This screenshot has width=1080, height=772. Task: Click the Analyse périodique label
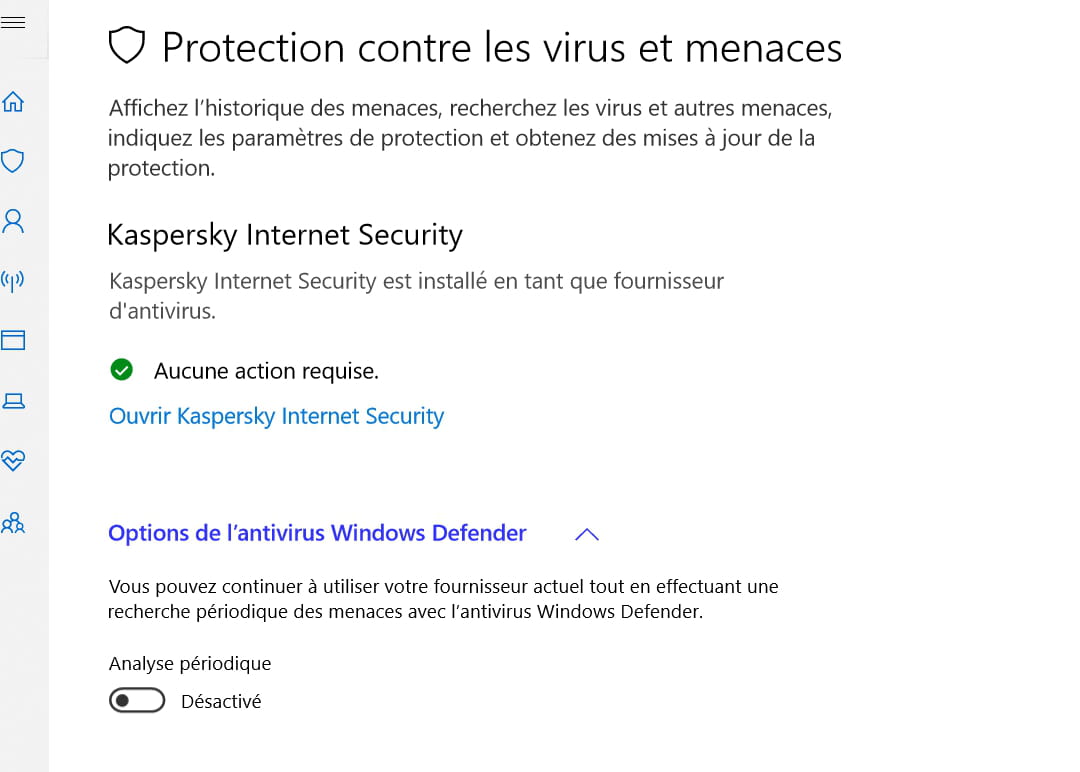coord(189,663)
